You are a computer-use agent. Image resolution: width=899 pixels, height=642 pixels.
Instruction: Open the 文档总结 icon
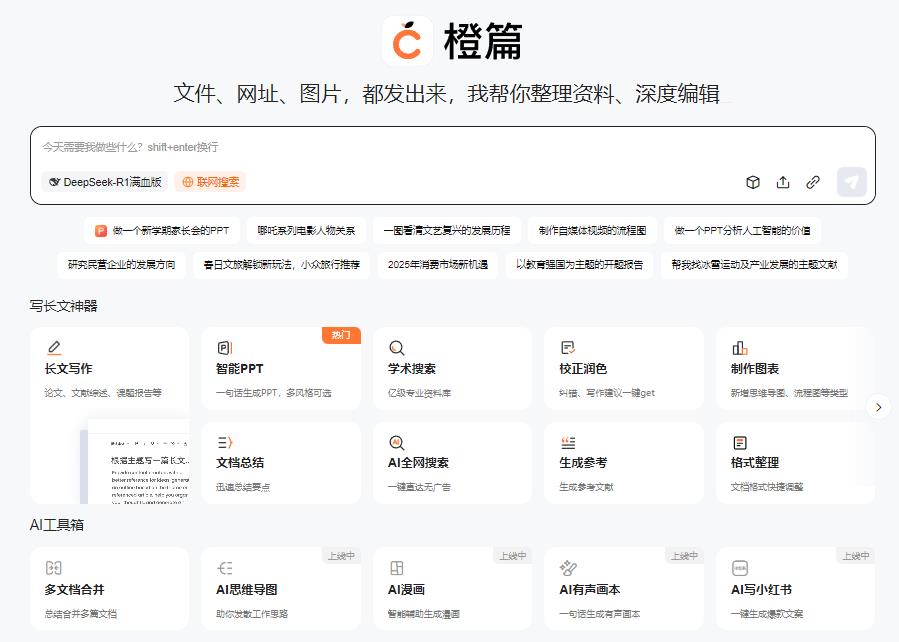coord(225,442)
